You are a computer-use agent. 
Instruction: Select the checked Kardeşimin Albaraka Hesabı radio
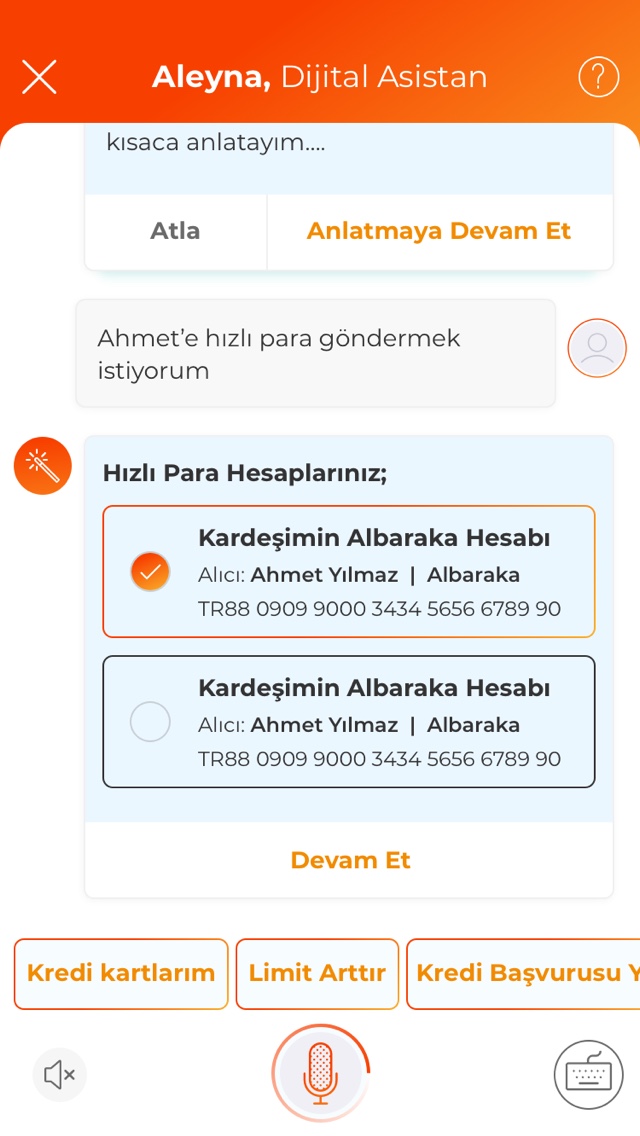point(150,572)
